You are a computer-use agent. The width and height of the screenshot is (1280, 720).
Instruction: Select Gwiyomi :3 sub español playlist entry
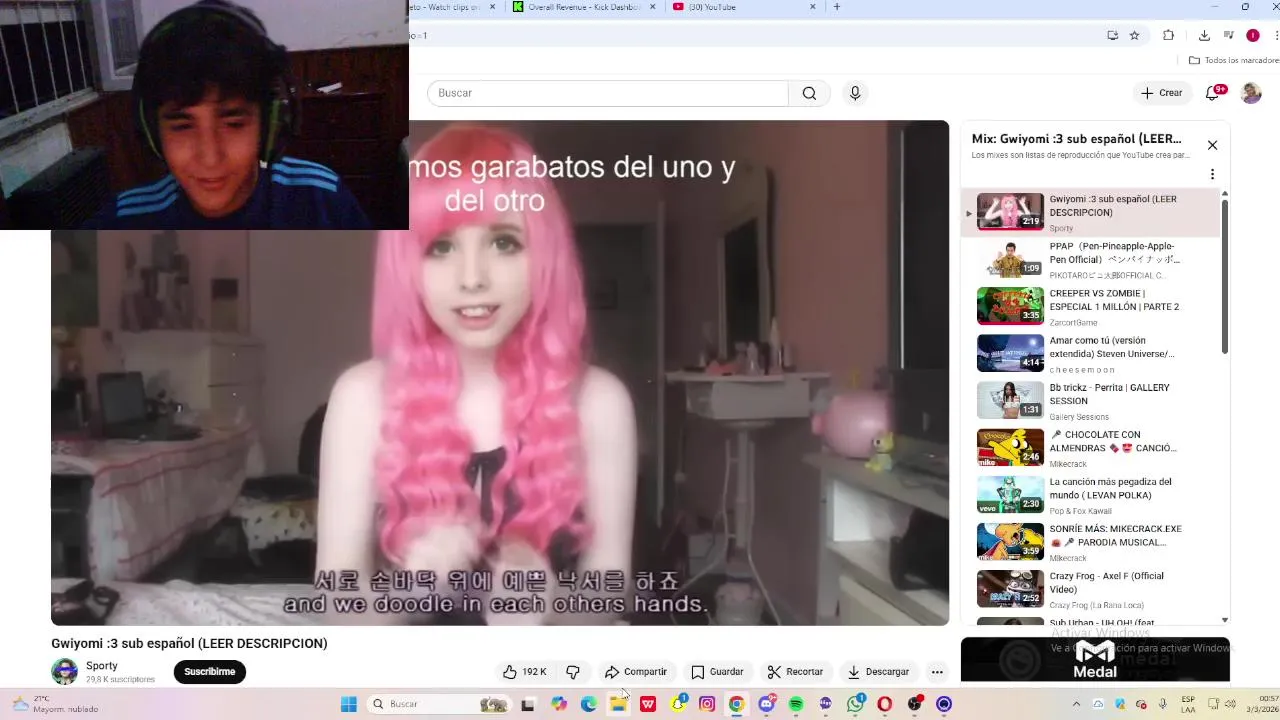pyautogui.click(x=1090, y=212)
